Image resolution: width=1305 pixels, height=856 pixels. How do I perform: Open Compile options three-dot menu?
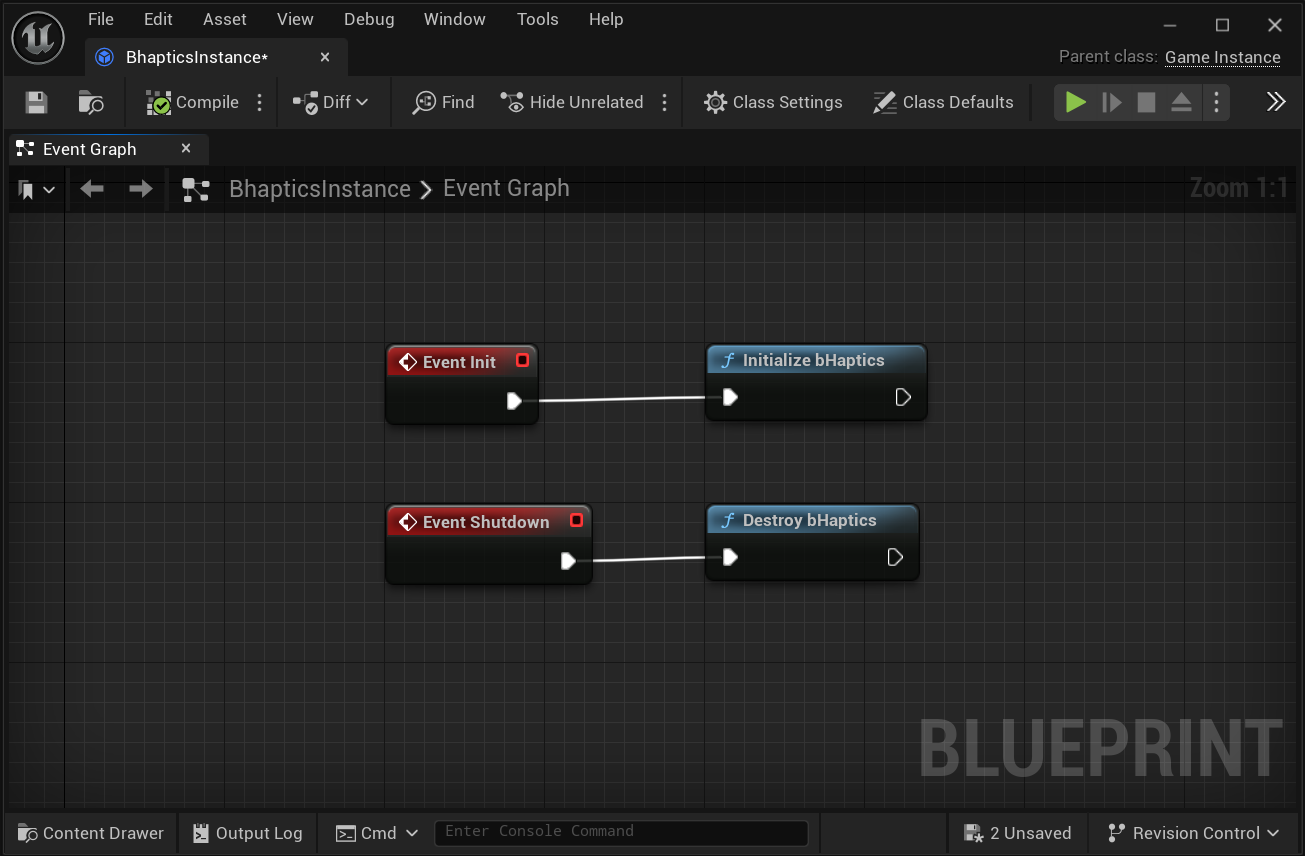tap(260, 102)
